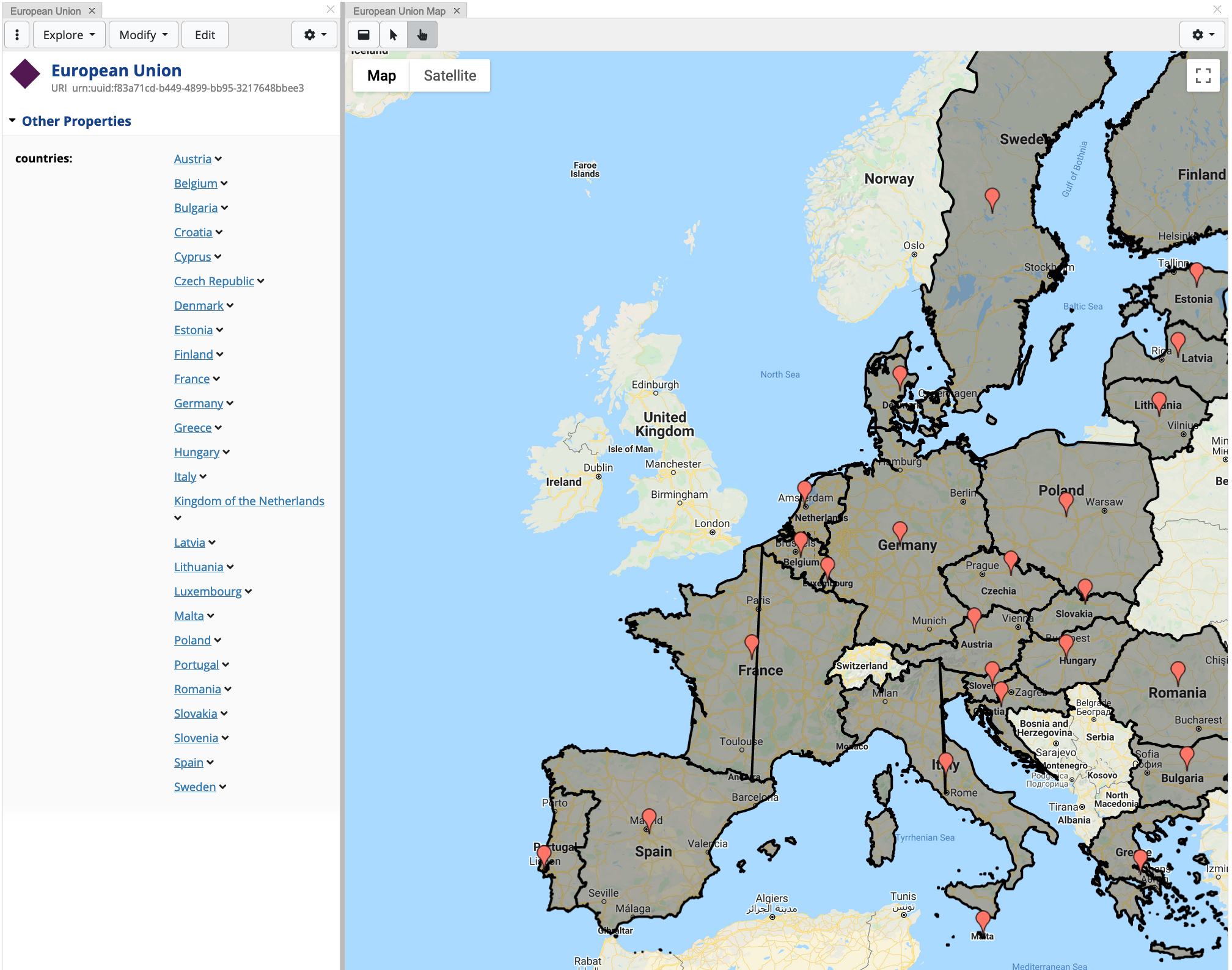Click the Sweden country link
Screen dimensions: 1232x970
click(x=195, y=787)
